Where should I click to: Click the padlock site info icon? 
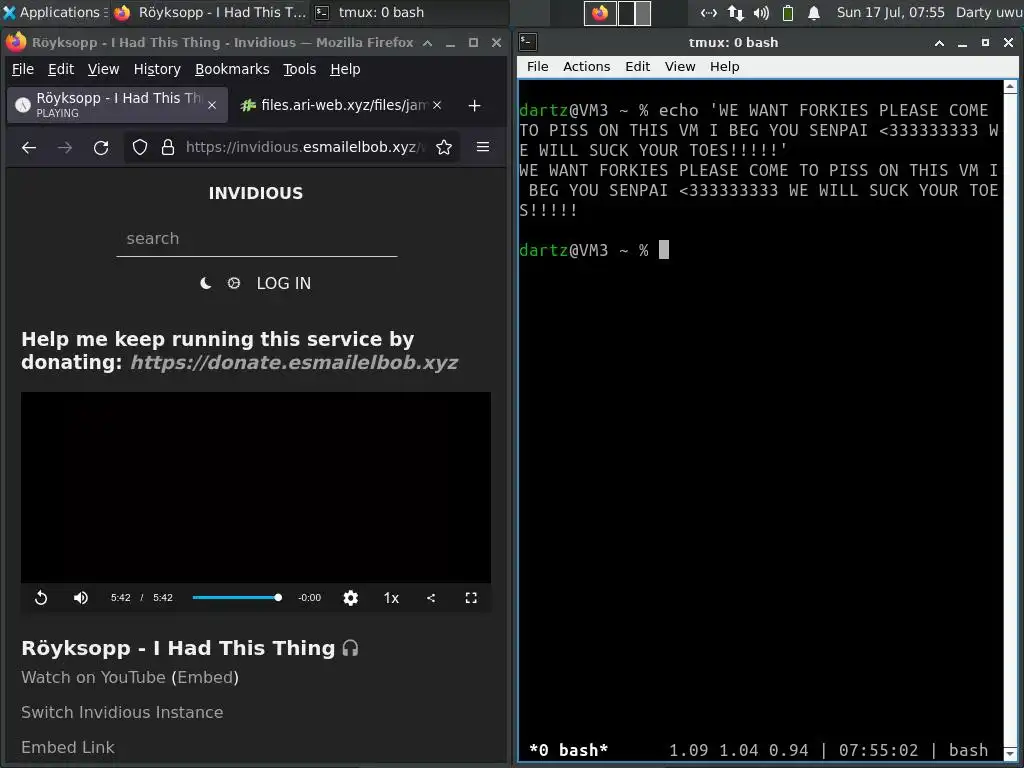[x=168, y=148]
